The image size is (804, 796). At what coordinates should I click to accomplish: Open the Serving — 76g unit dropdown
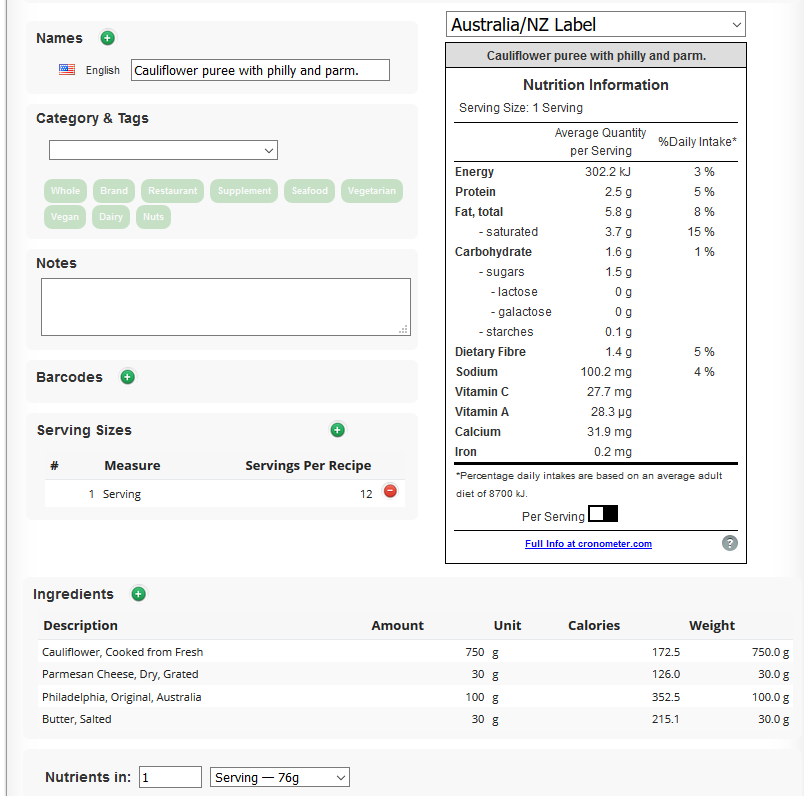click(x=280, y=777)
